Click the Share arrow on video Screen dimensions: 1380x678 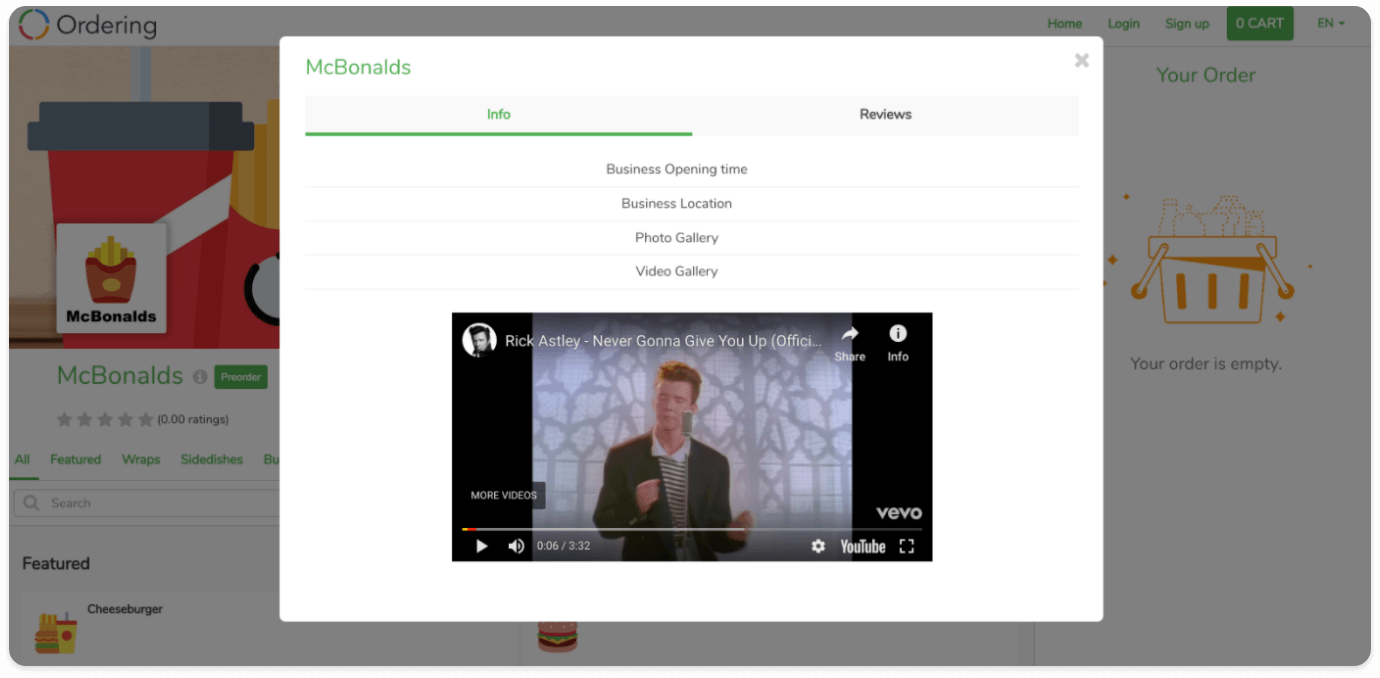pyautogui.click(x=850, y=342)
